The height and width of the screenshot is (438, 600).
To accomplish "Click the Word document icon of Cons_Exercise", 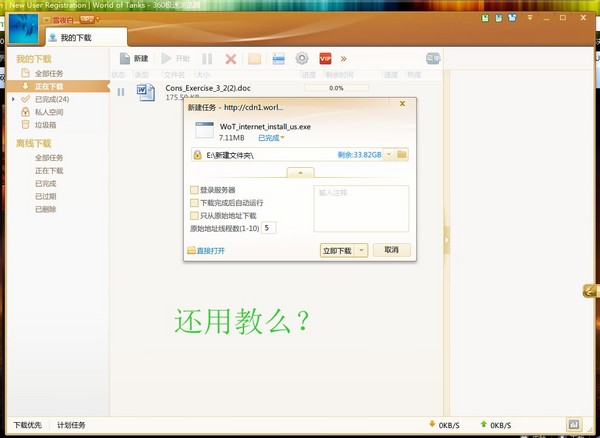I will 146,92.
